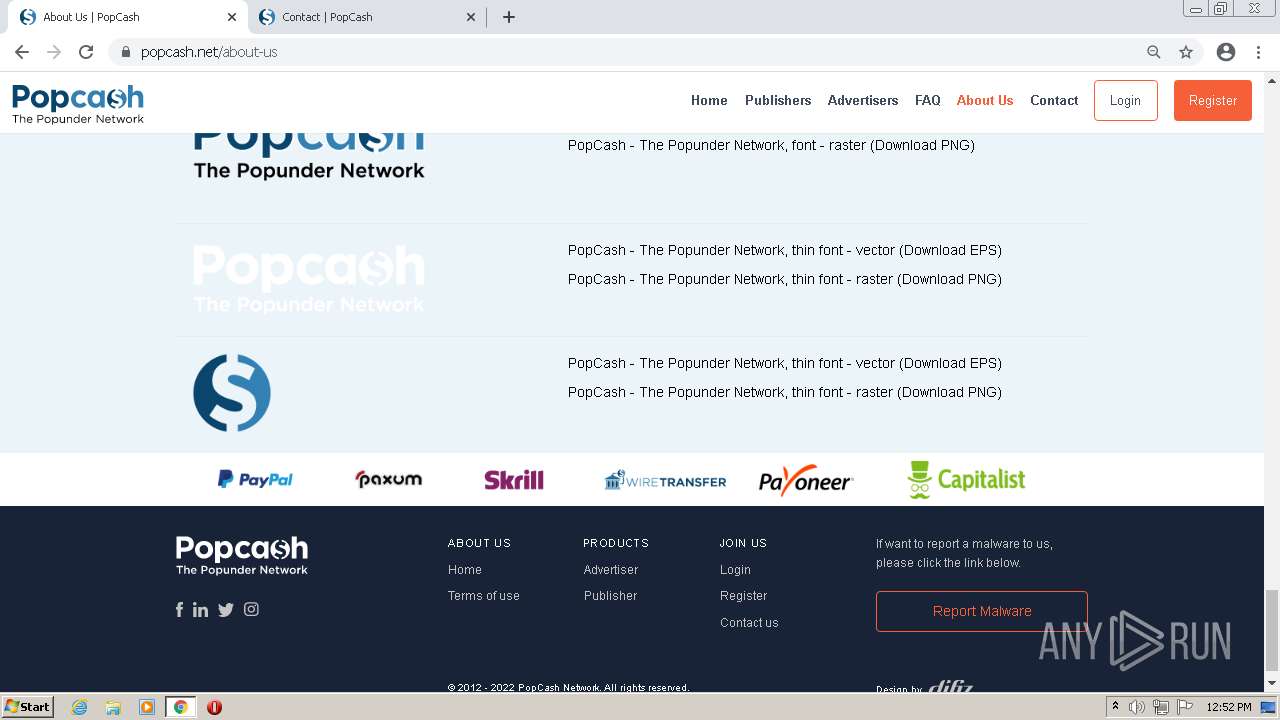Open Twitter icon in footer
Viewport: 1280px width, 720px height.
click(226, 609)
